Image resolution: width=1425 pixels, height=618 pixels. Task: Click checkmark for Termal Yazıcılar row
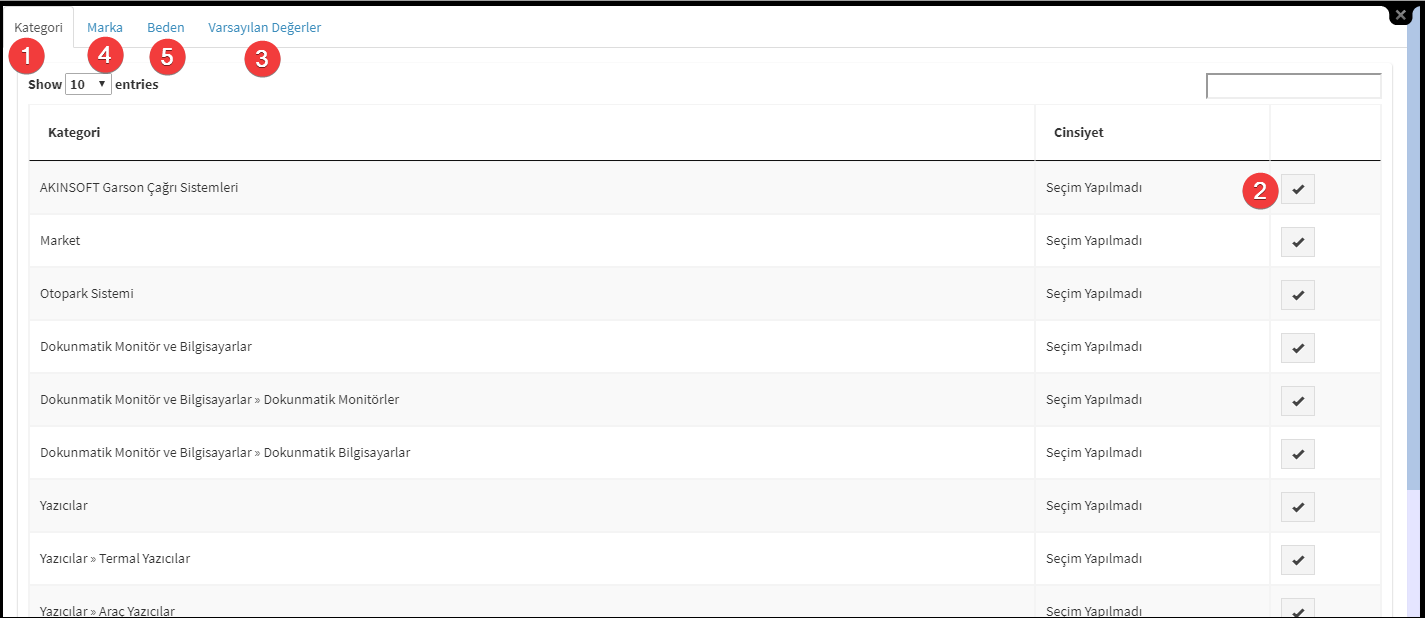pyautogui.click(x=1298, y=560)
